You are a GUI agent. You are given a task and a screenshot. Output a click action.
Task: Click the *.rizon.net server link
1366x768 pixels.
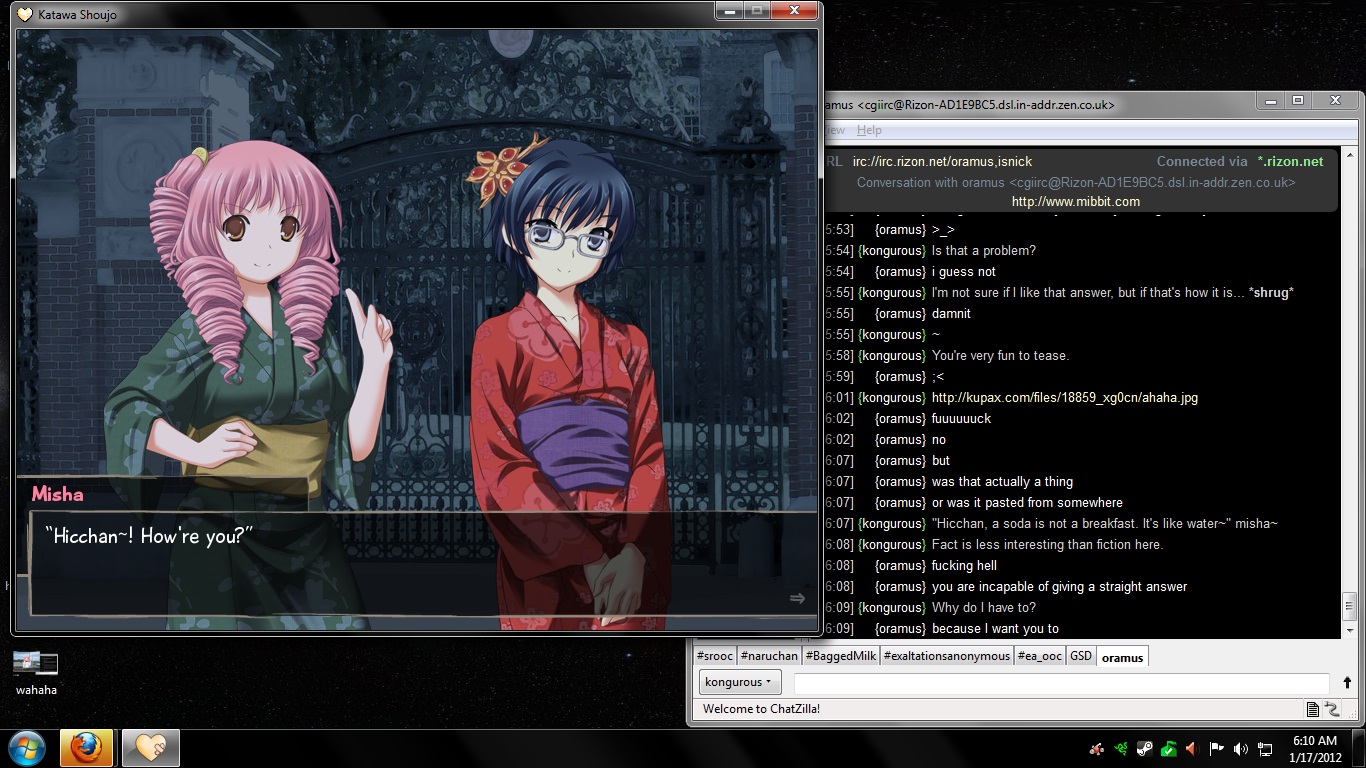click(x=1290, y=161)
